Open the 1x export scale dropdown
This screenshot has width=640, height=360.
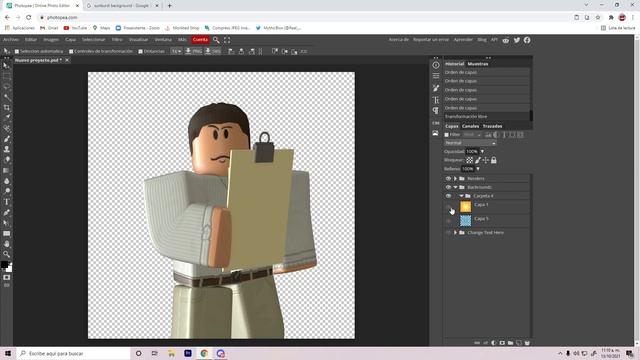[176, 51]
